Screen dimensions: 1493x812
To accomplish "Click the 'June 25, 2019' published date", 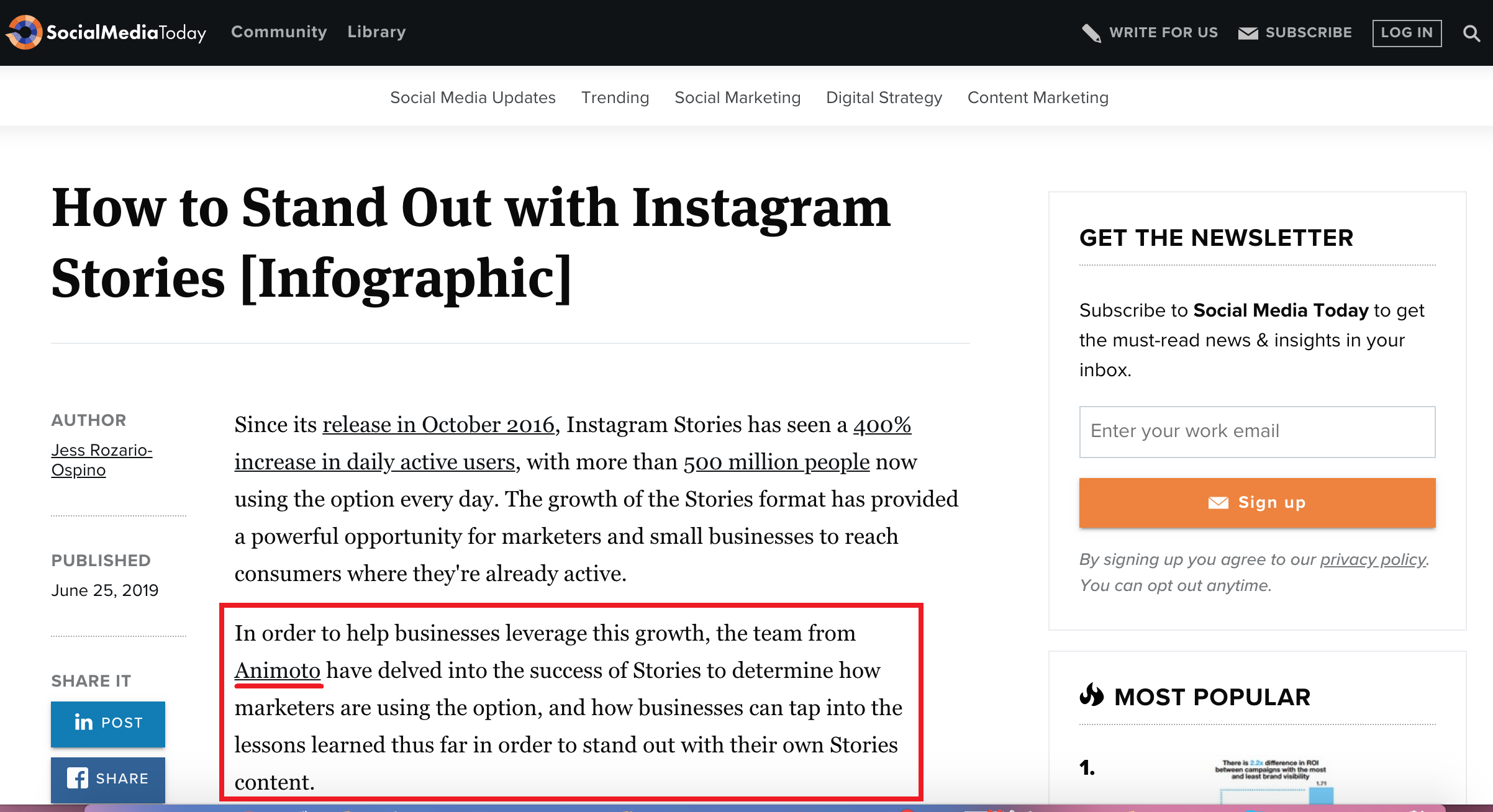I will [x=104, y=590].
